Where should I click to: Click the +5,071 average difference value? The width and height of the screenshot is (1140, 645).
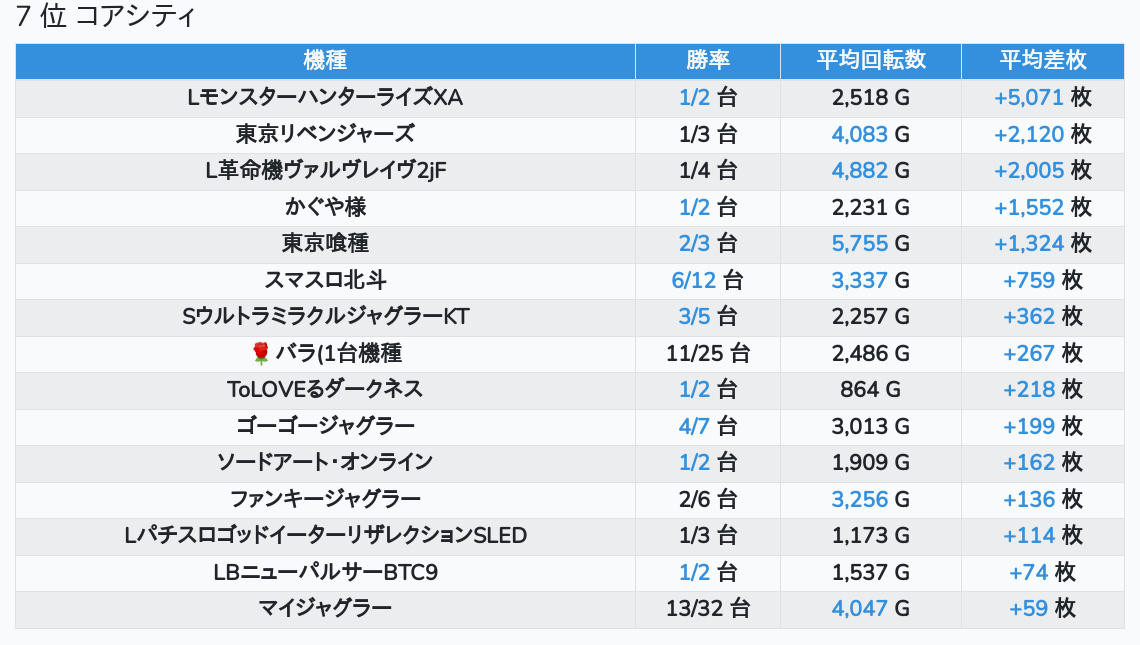[1029, 98]
